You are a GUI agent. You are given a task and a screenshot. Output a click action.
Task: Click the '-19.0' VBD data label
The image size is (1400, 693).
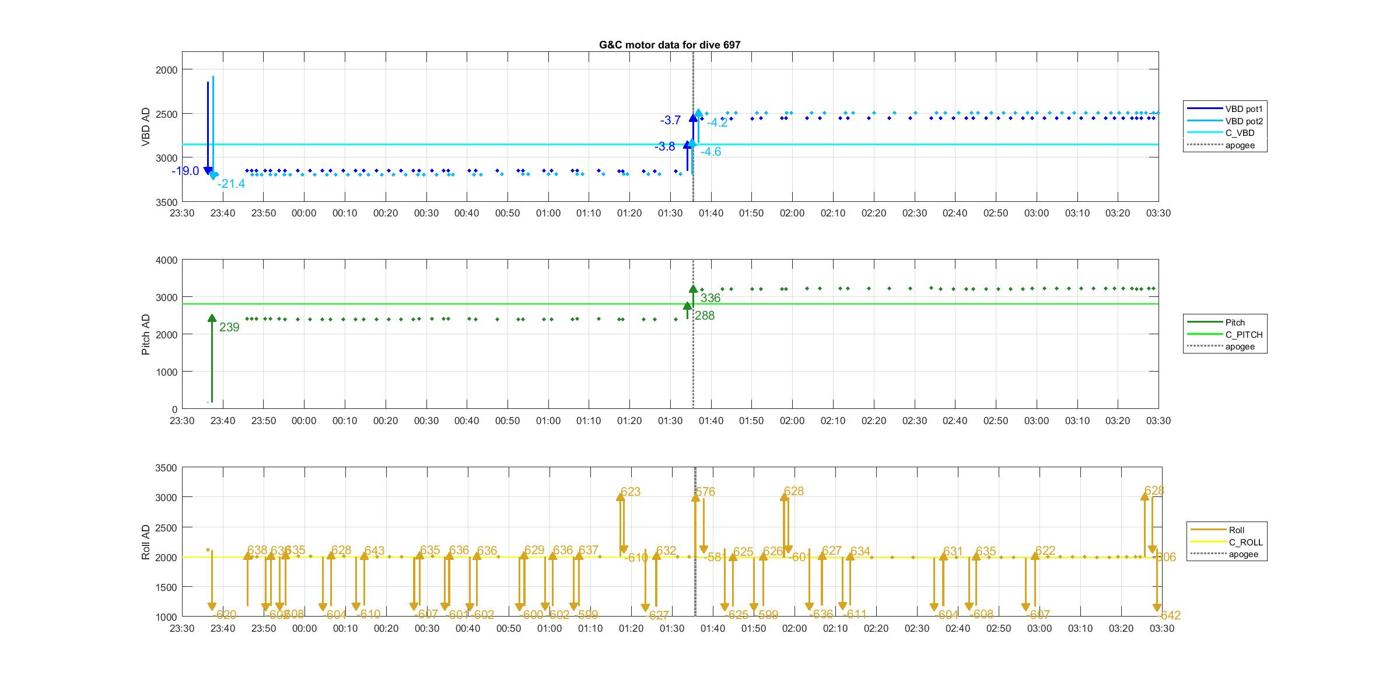185,171
